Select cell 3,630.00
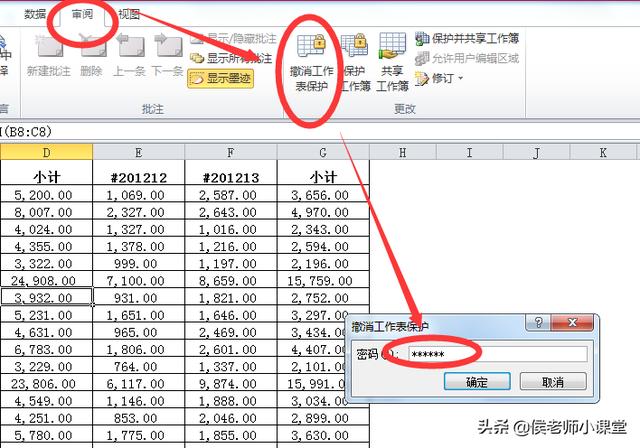The width and height of the screenshot is (640, 448). click(x=323, y=435)
